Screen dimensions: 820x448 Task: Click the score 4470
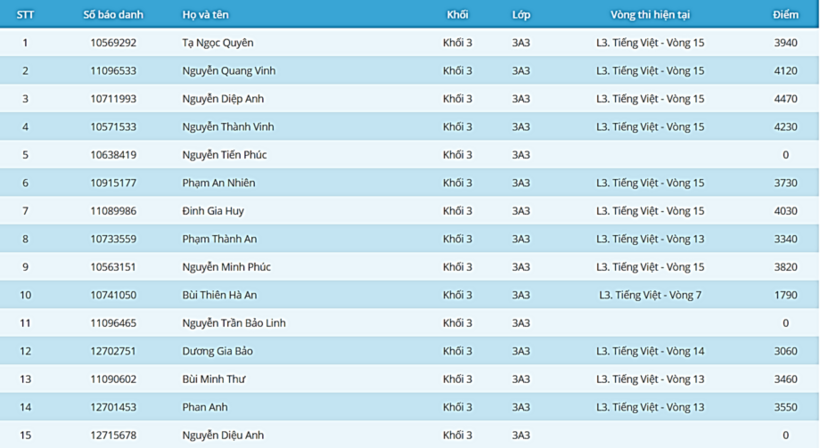click(x=785, y=99)
